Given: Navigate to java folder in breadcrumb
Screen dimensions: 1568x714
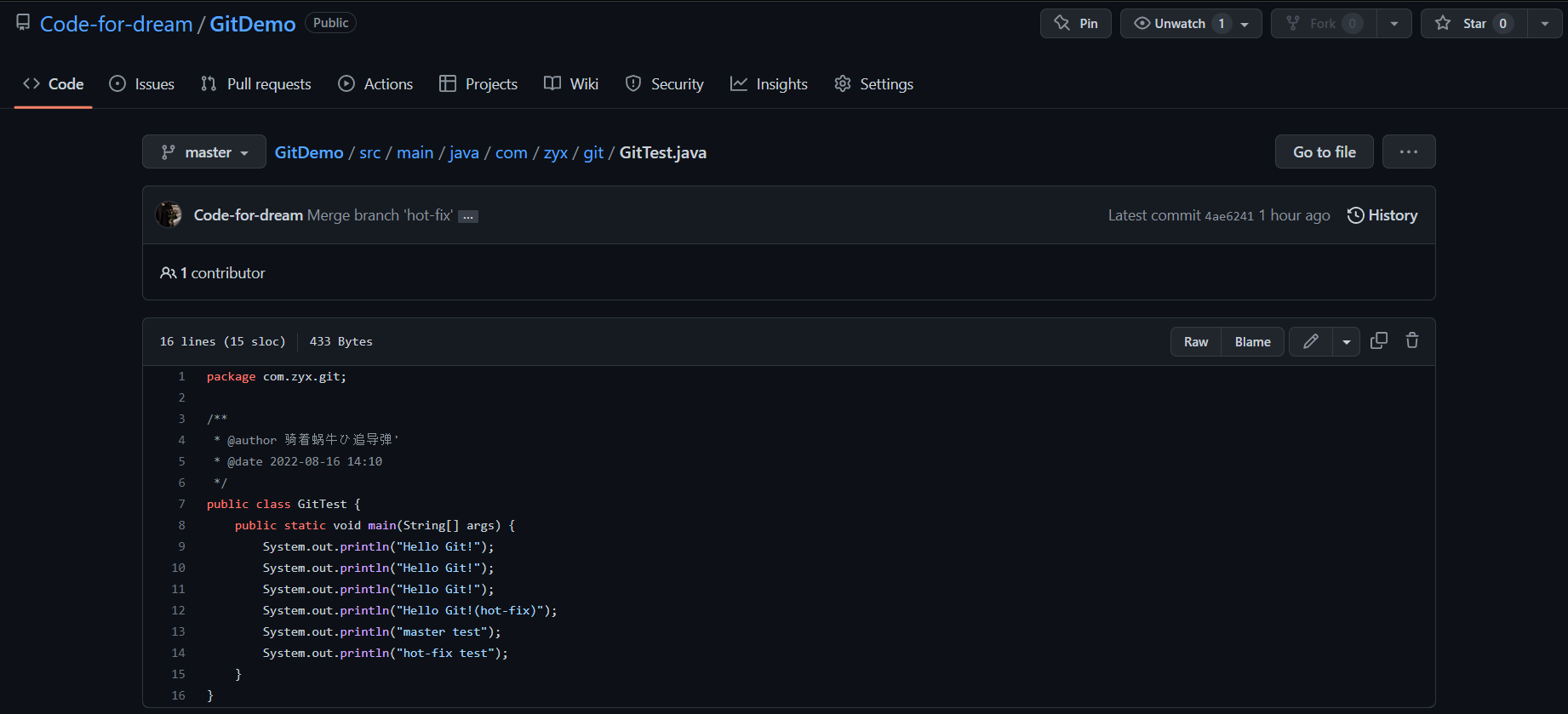Looking at the screenshot, I should [x=464, y=152].
